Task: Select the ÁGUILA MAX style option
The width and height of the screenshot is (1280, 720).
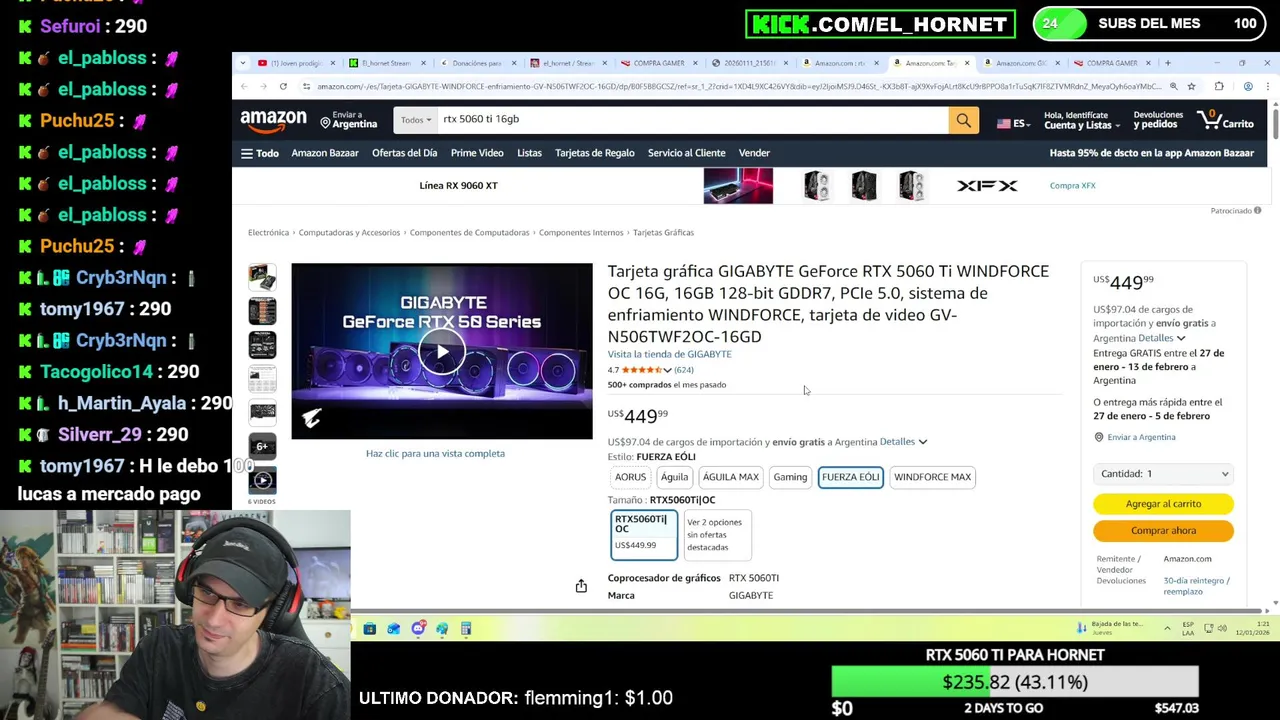Action: click(x=731, y=477)
